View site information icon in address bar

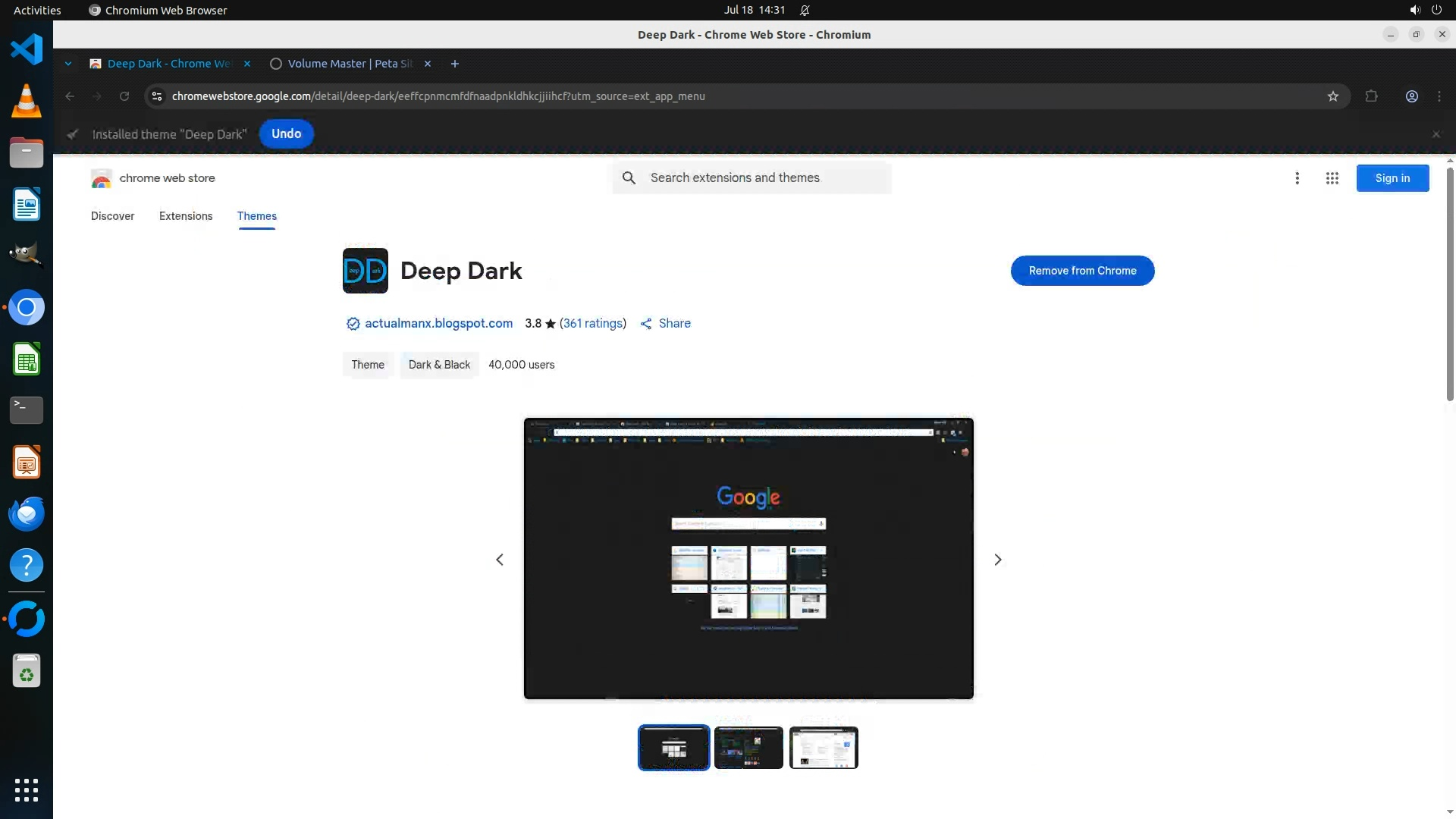[157, 96]
